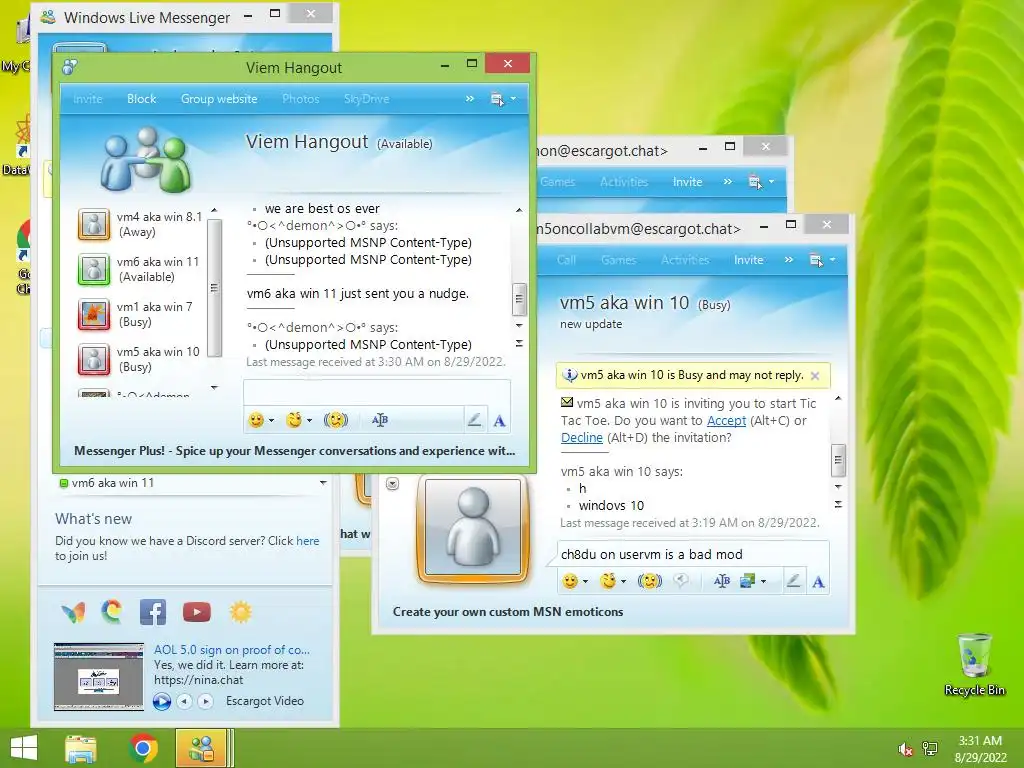Click font formatting icon in Viem Hangout
The width and height of the screenshot is (1024, 768).
pos(379,420)
